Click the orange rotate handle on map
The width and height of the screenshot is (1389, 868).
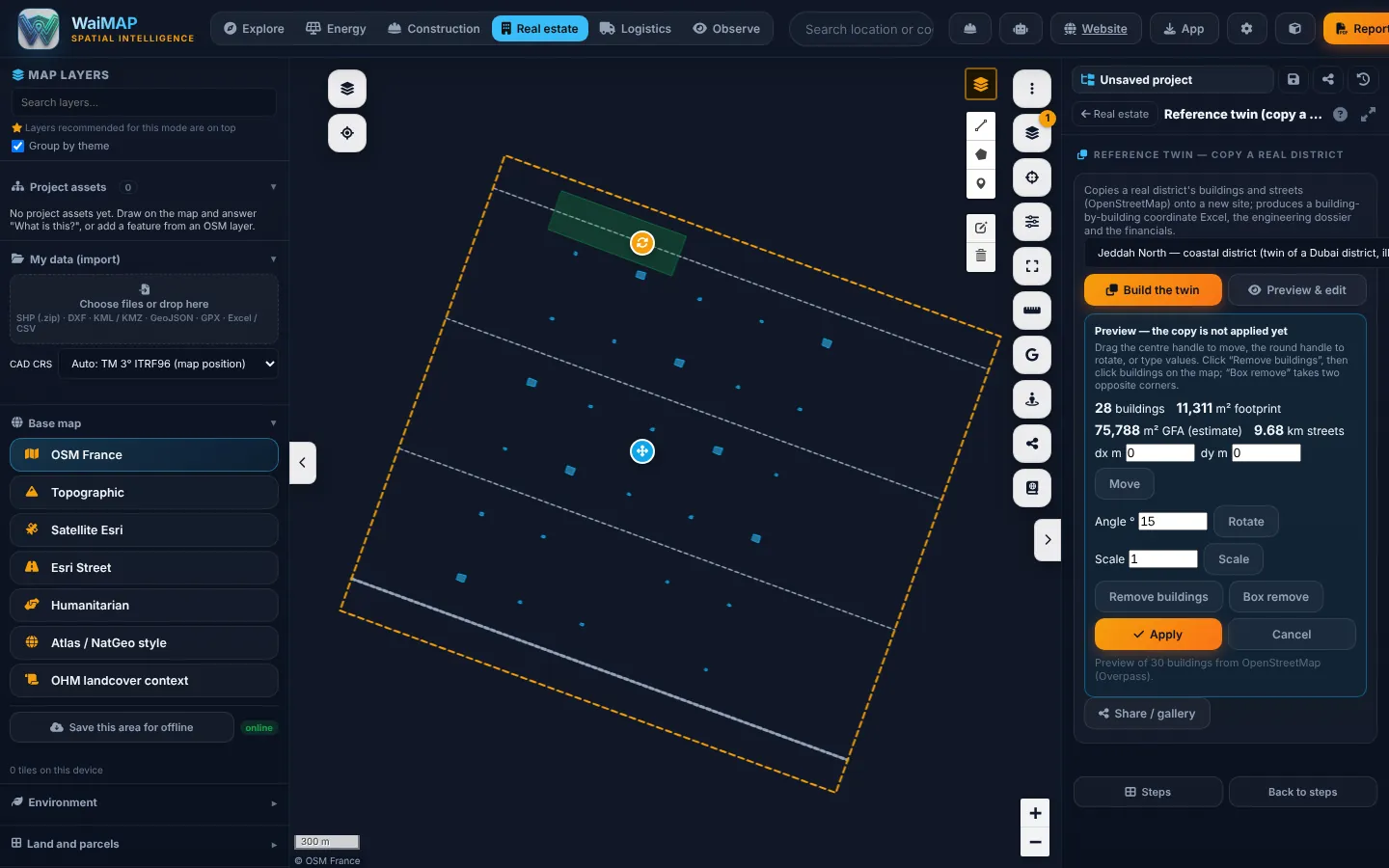[642, 243]
